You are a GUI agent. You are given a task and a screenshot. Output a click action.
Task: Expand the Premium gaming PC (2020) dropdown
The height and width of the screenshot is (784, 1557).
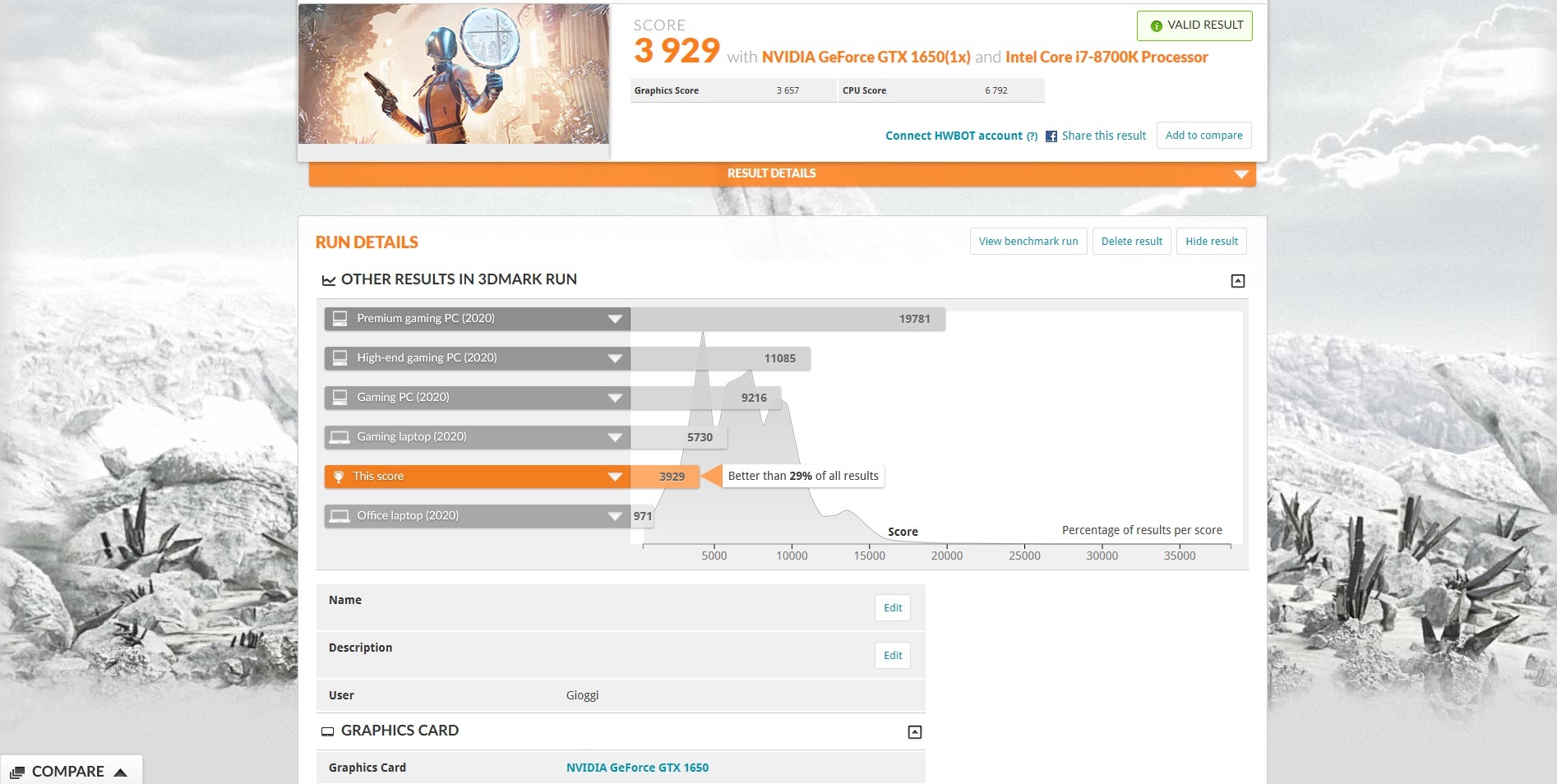click(x=614, y=319)
